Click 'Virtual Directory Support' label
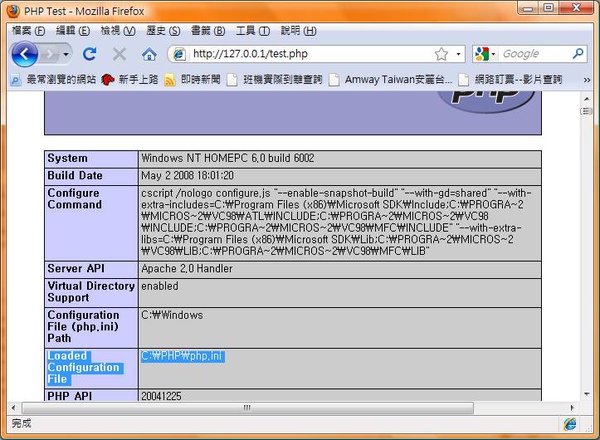 tap(91, 292)
